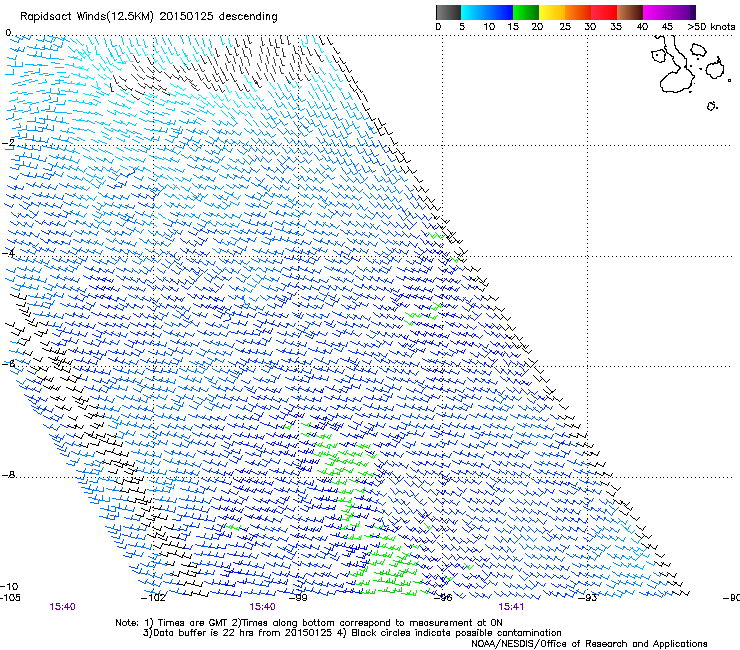Click the title text 'Rapidscat Winds(12.5KM)'

point(87,17)
